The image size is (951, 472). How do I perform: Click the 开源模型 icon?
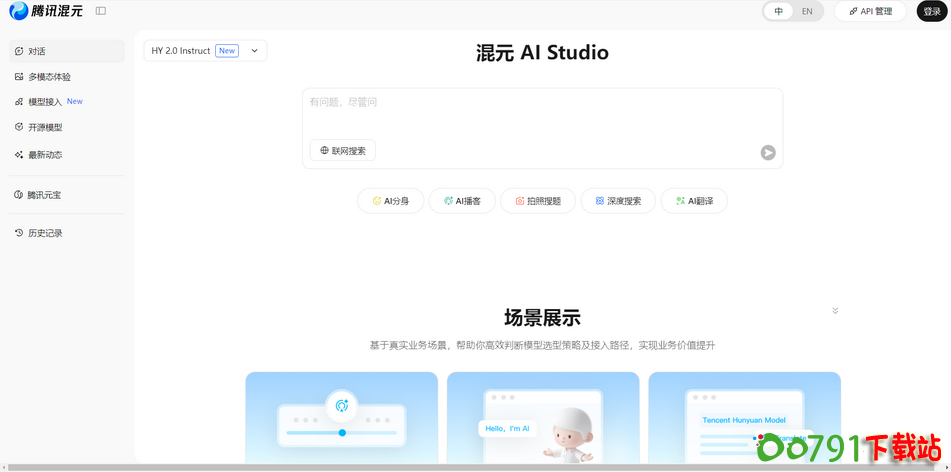[19, 127]
